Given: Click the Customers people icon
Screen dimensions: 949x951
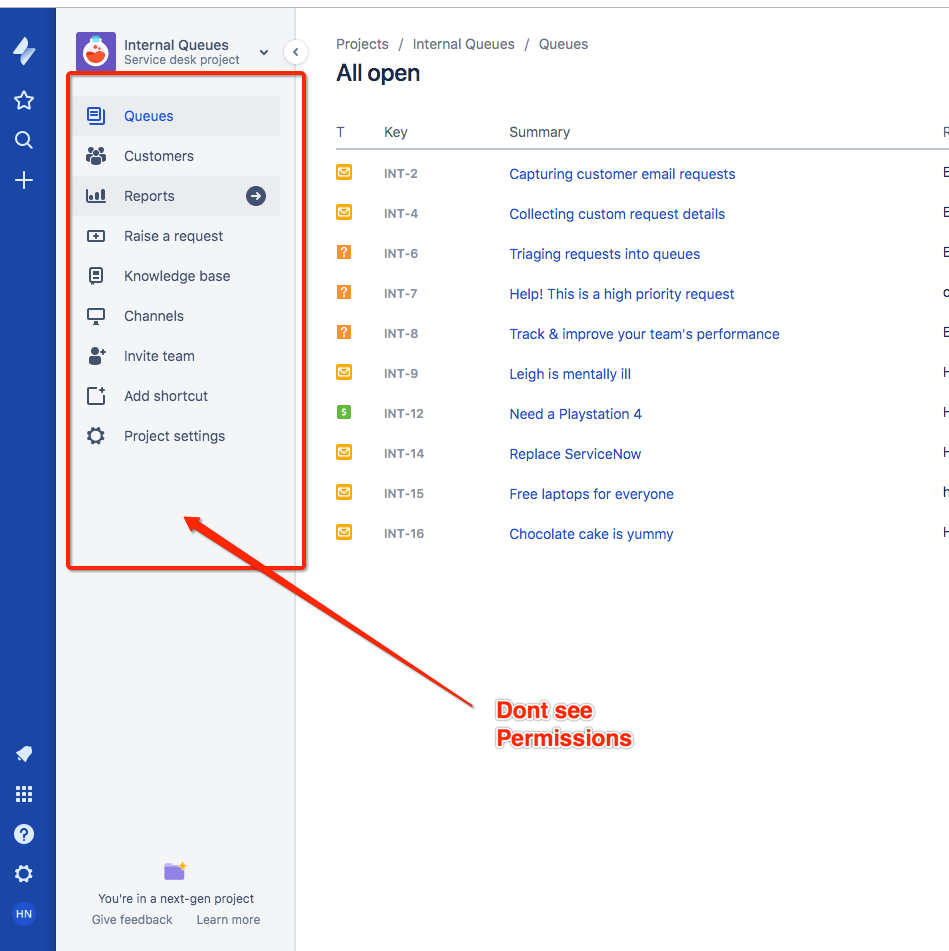Looking at the screenshot, I should point(96,156).
